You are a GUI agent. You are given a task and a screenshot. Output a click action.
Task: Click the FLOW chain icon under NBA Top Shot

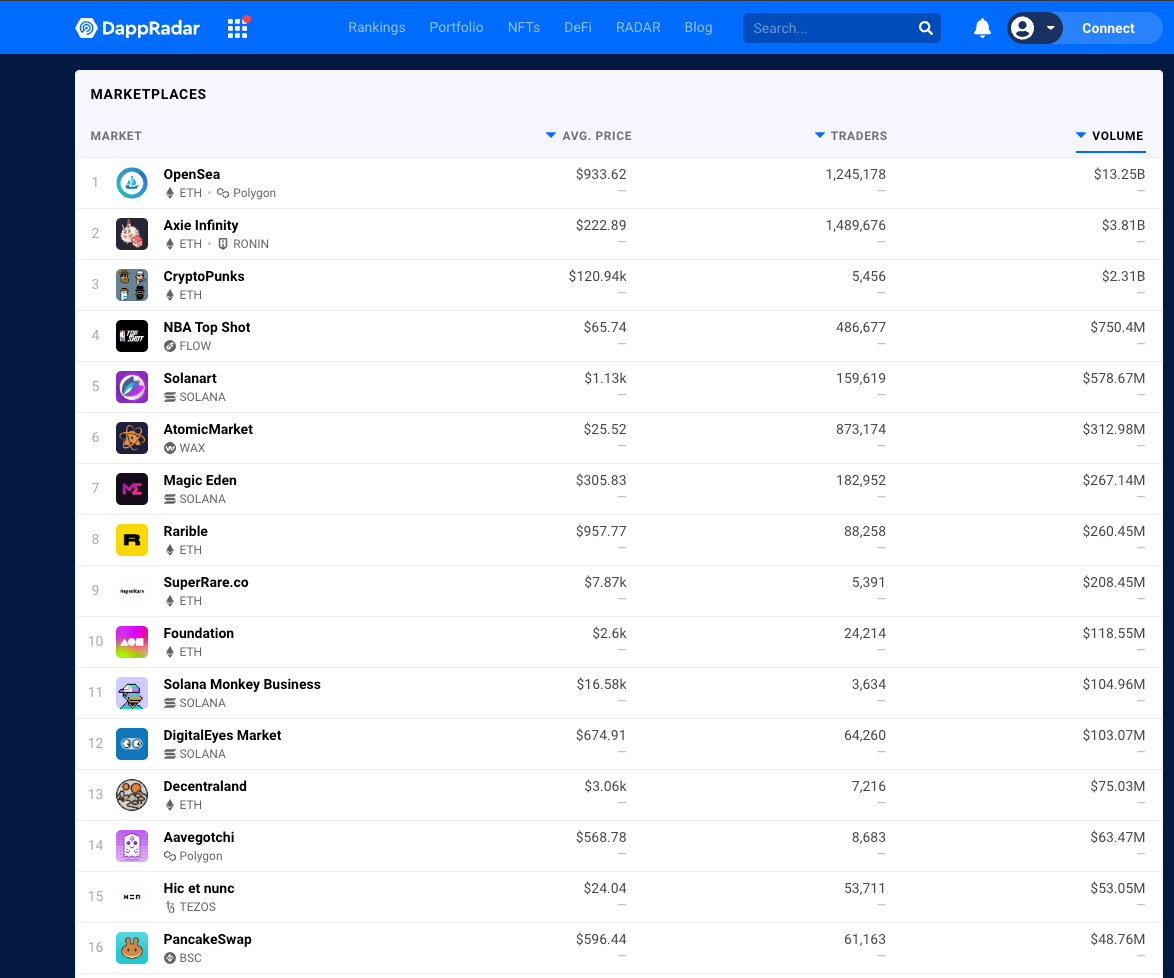[x=170, y=346]
